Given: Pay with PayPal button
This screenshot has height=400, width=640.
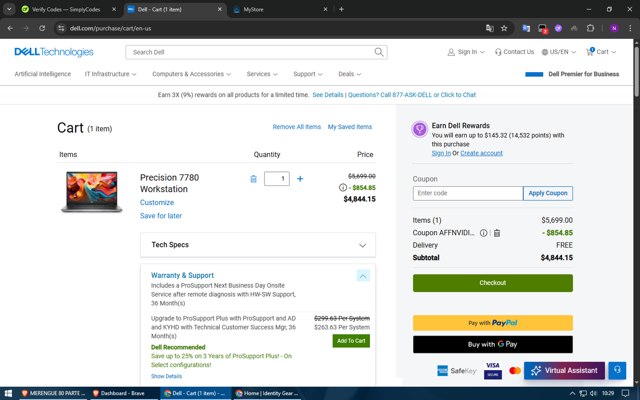Looking at the screenshot, I should pos(493,323).
